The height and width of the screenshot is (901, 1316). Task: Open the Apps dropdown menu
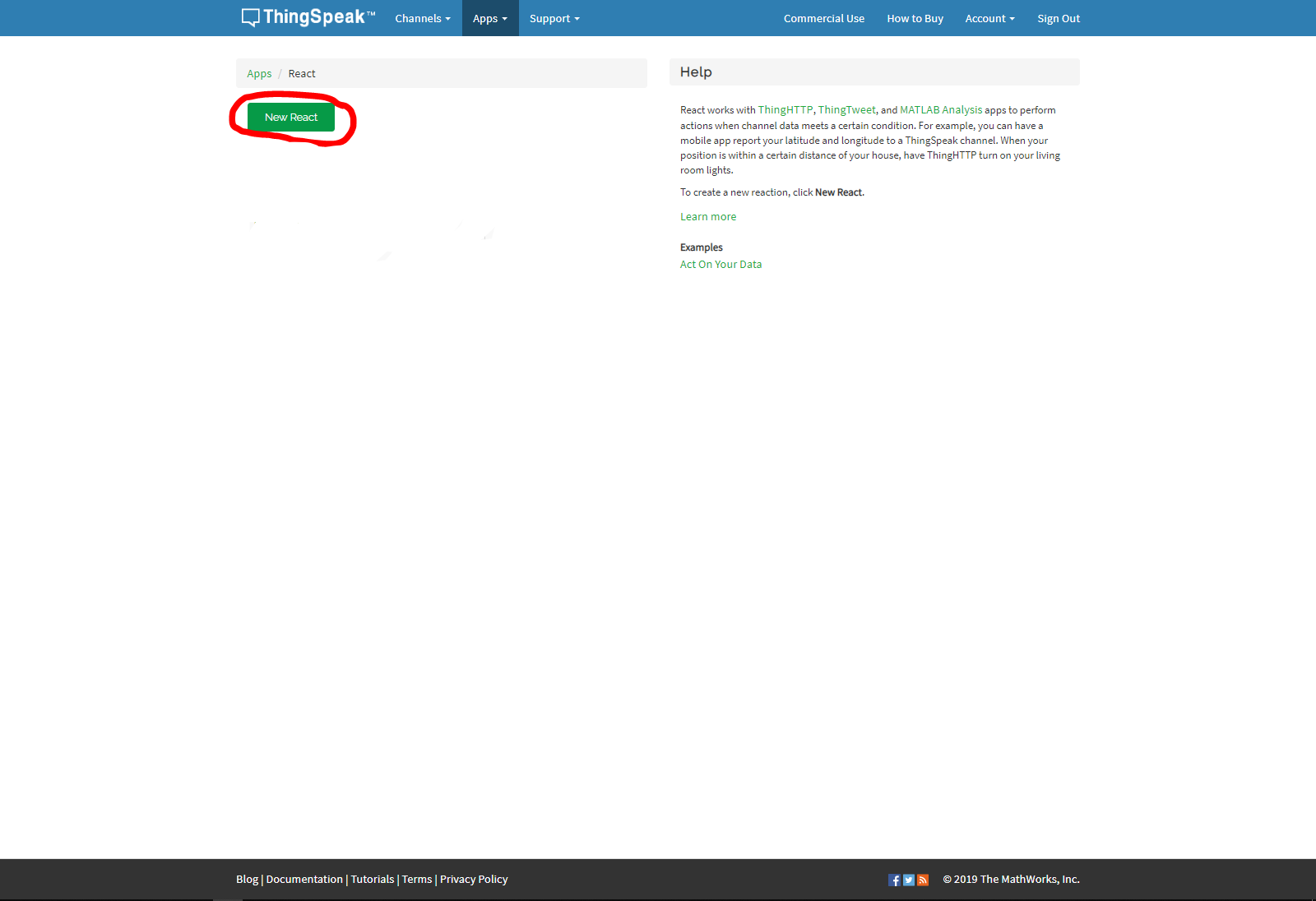[x=489, y=18]
